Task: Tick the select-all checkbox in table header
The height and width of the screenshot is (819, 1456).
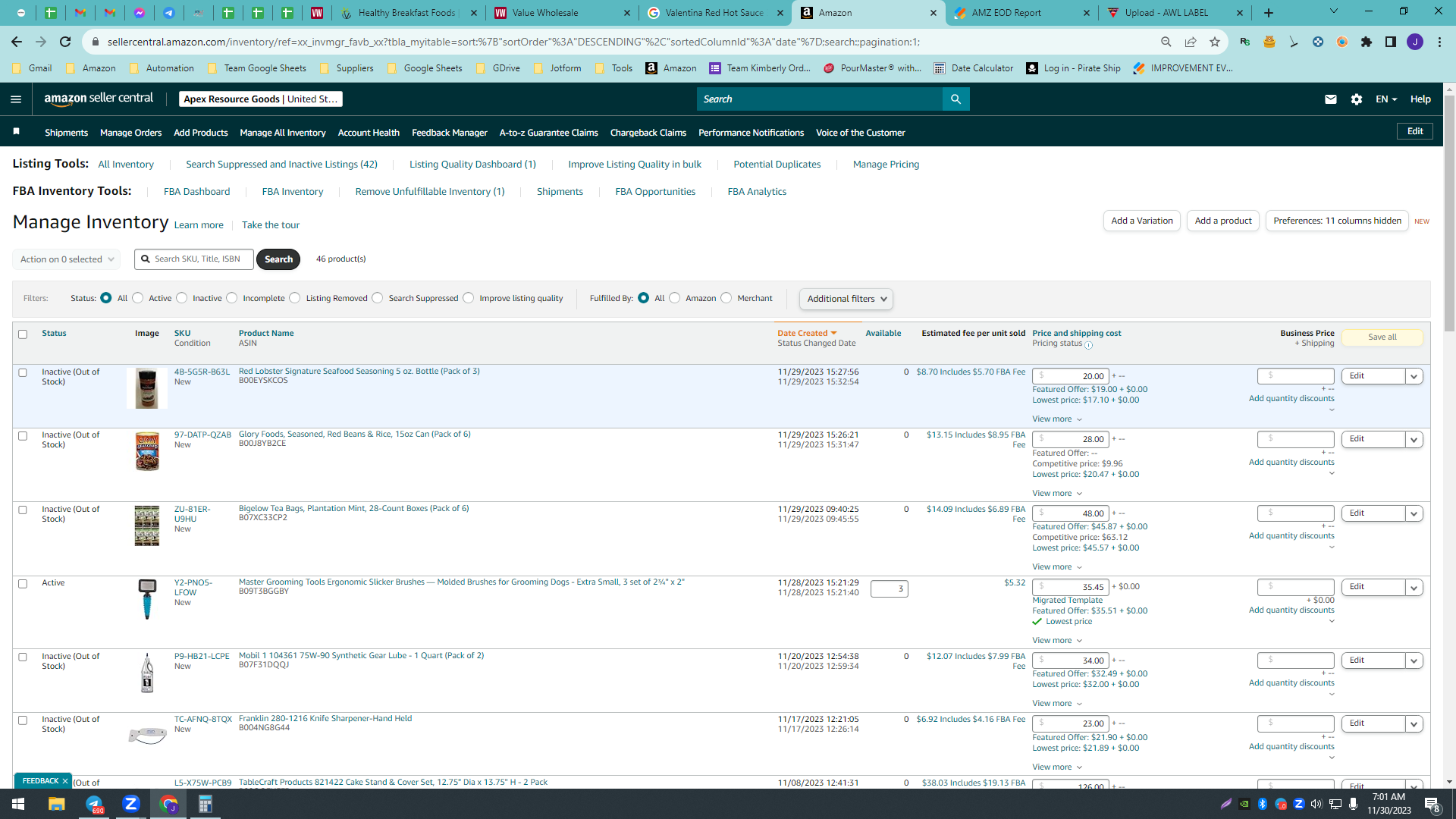Action: click(x=23, y=334)
